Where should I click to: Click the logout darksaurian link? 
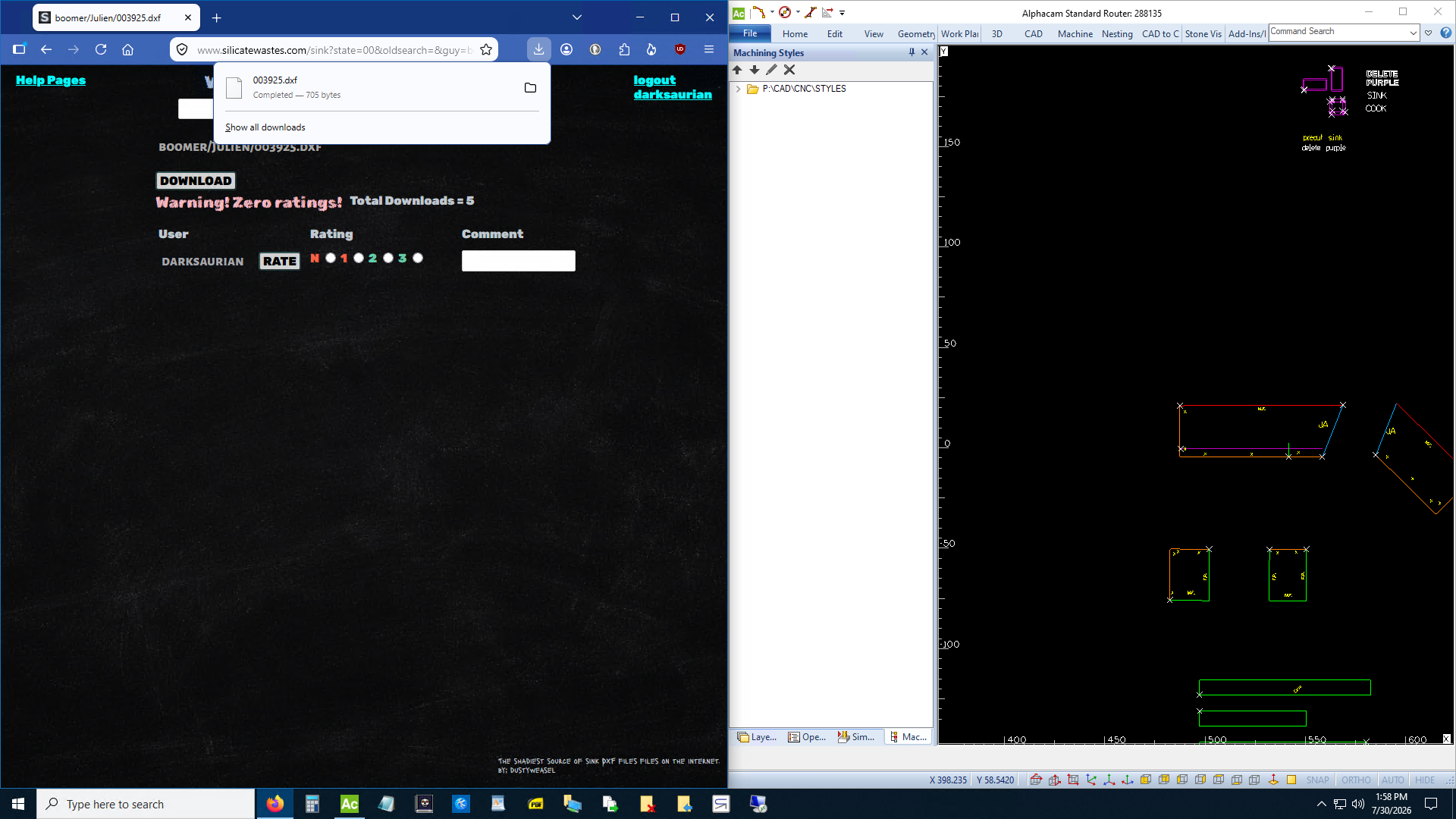tap(673, 87)
